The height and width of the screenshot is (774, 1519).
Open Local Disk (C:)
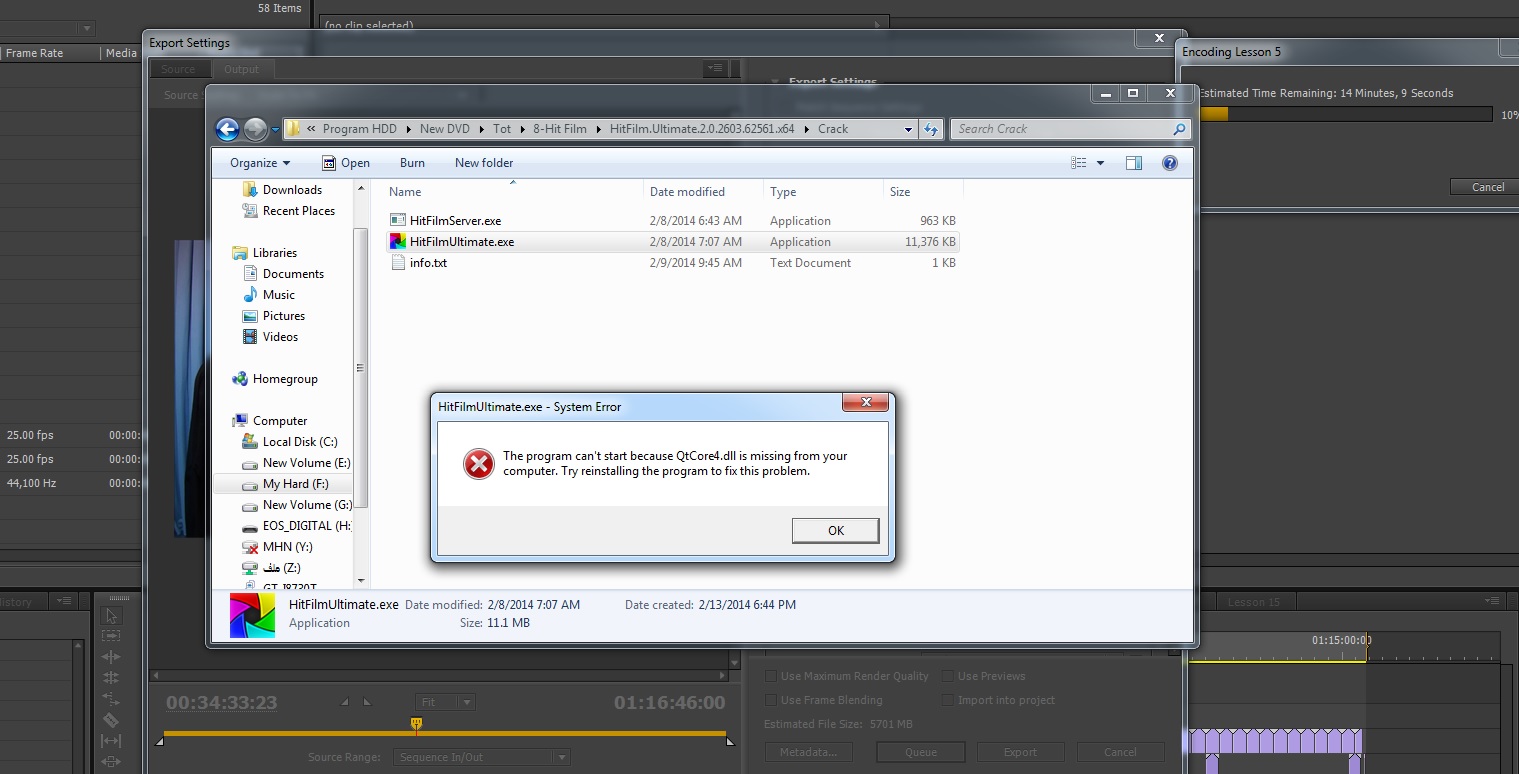click(x=299, y=442)
